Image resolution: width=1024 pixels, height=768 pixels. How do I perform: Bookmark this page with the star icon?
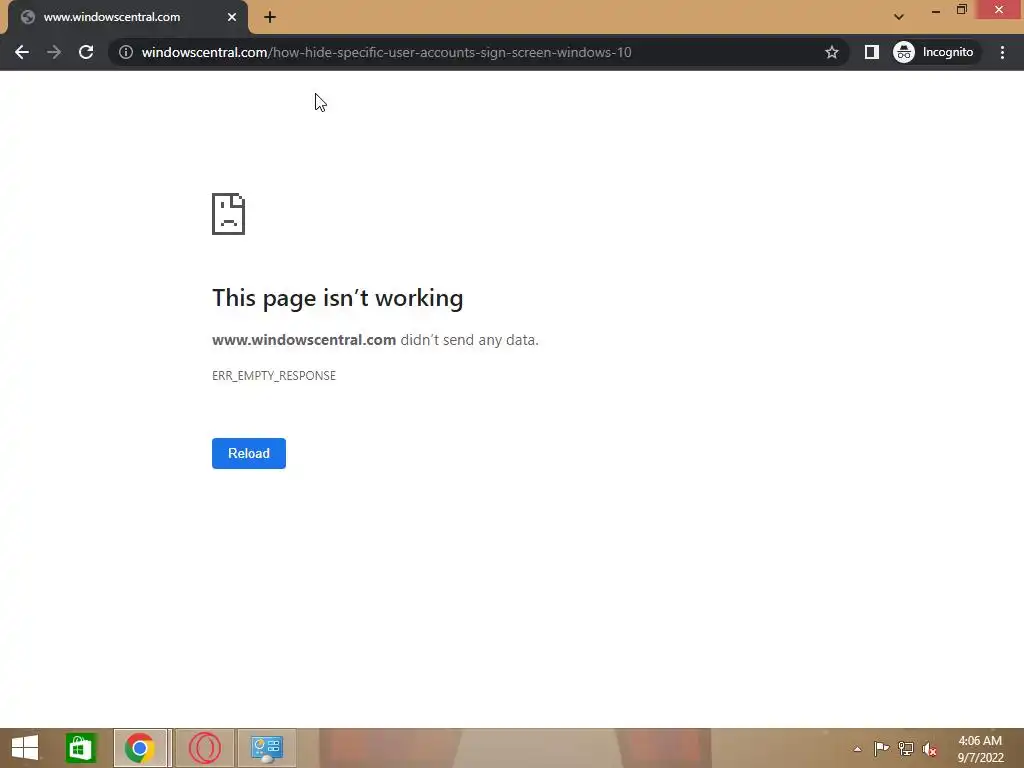coord(831,52)
